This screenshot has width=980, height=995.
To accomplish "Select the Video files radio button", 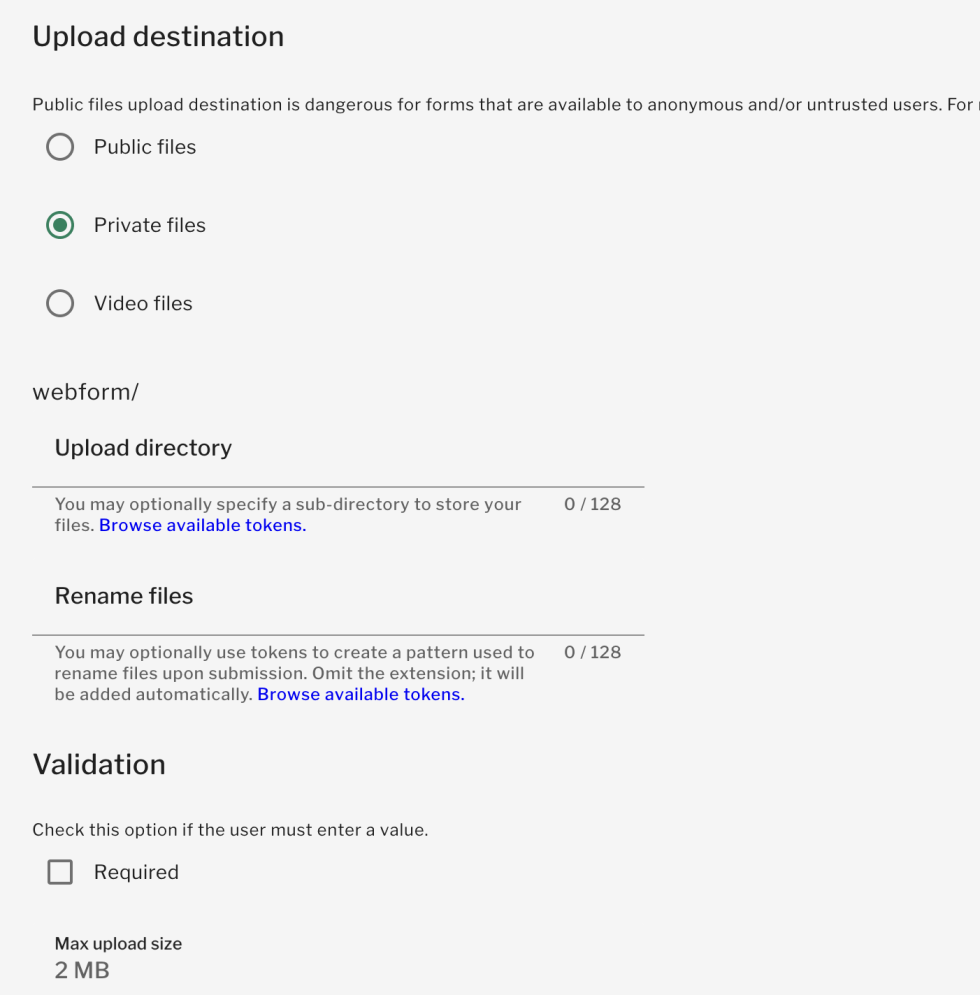I will coord(60,303).
